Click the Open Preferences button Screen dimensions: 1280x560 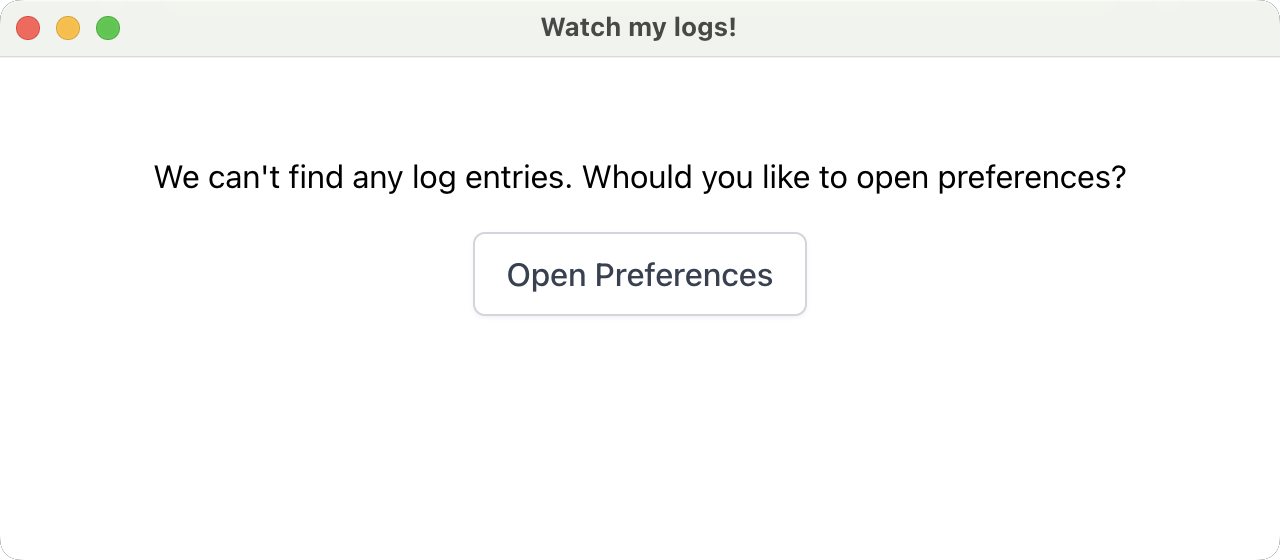pyautogui.click(x=639, y=274)
